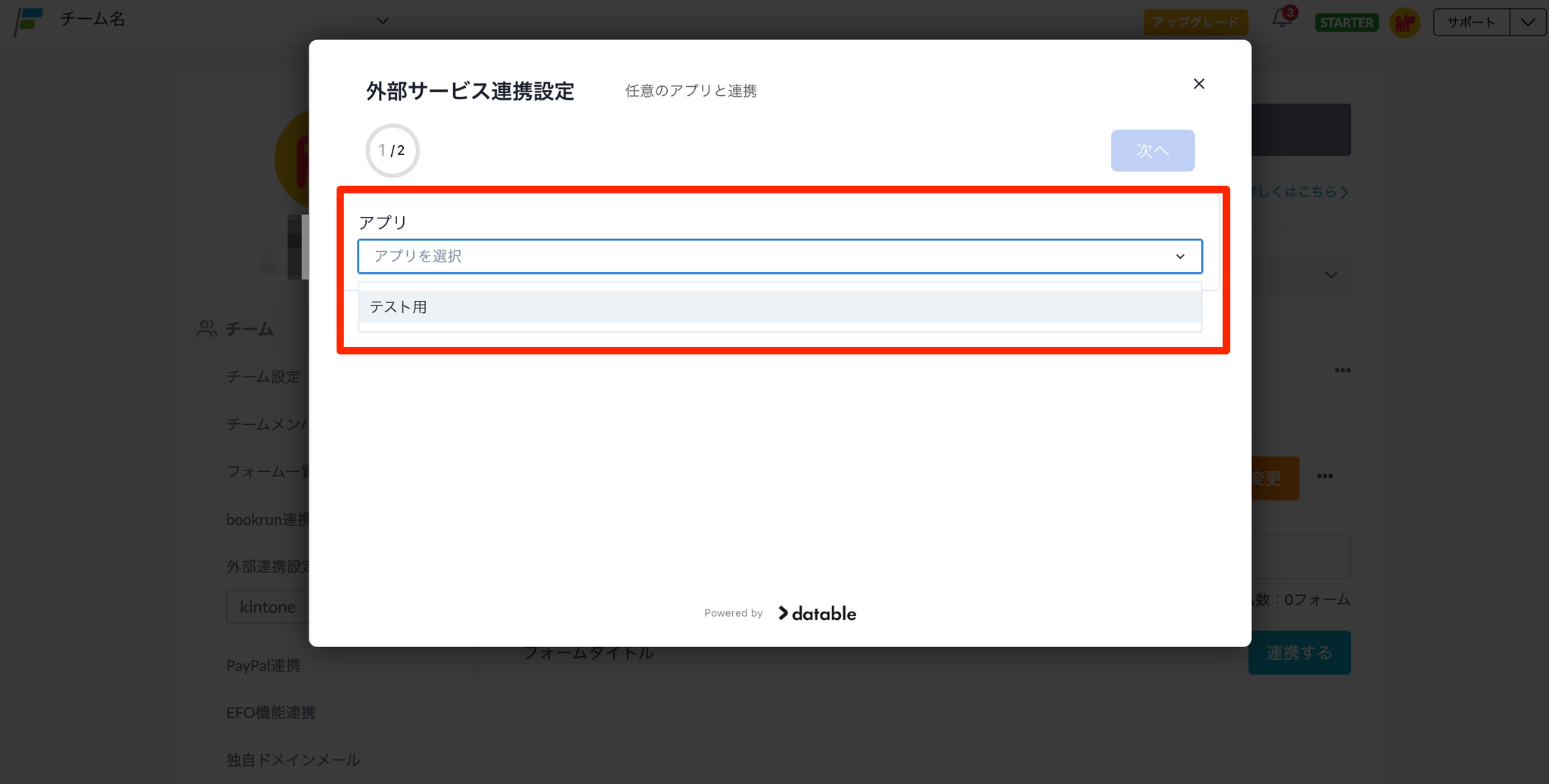Click the 次へ button
Image resolution: width=1549 pixels, height=784 pixels.
tap(1153, 150)
